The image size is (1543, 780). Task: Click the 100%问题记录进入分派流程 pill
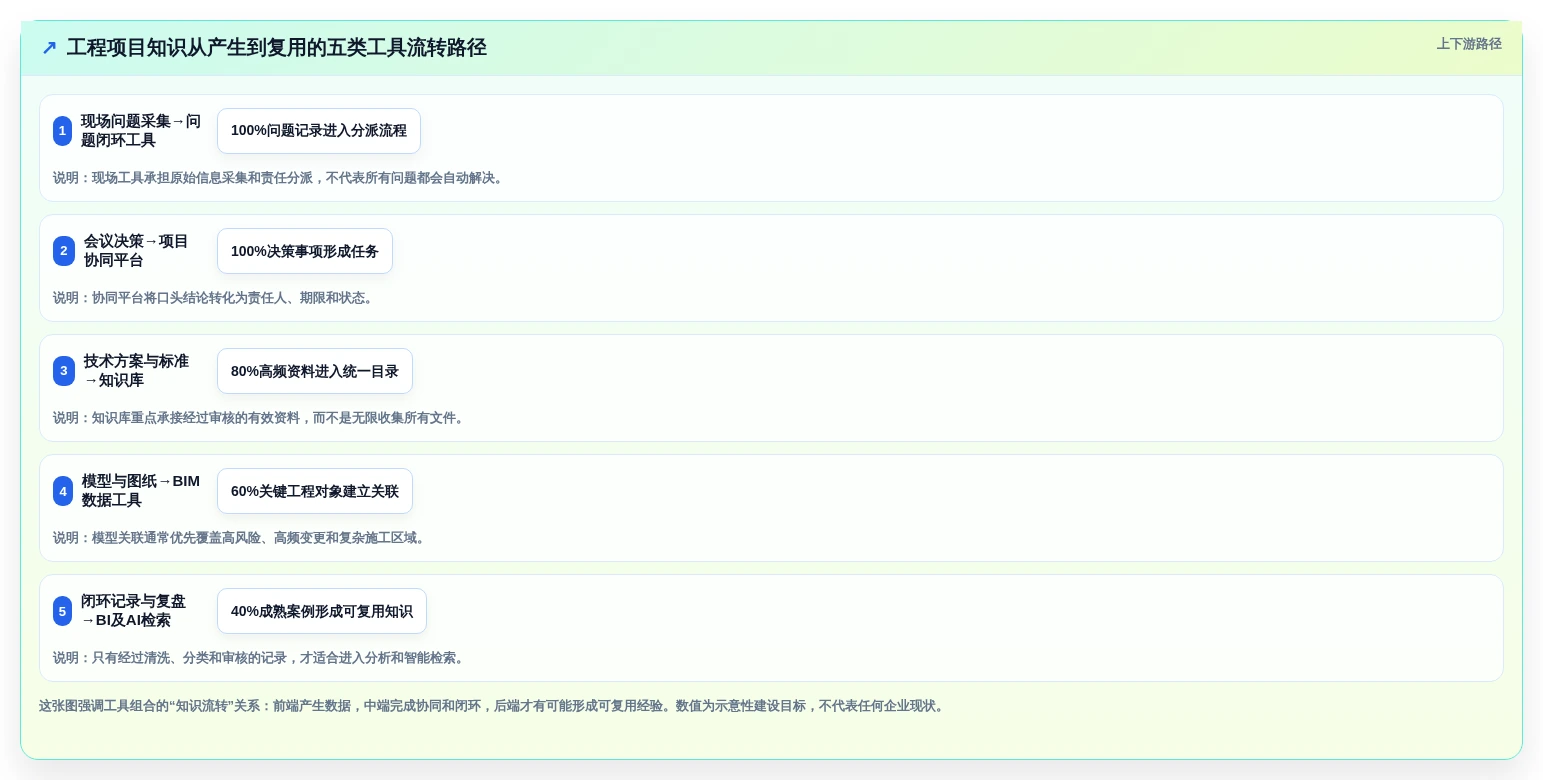tap(319, 131)
